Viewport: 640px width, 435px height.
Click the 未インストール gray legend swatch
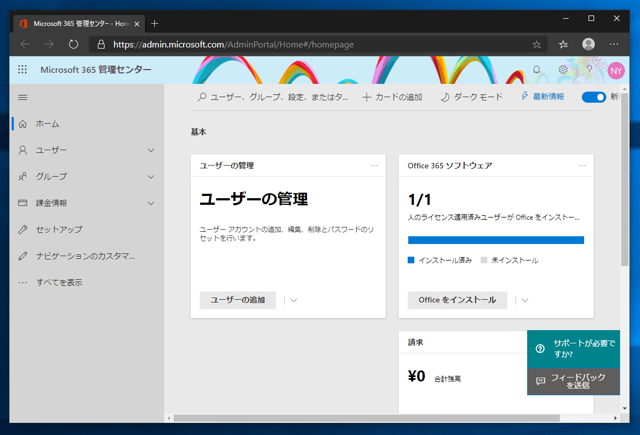[x=484, y=260]
